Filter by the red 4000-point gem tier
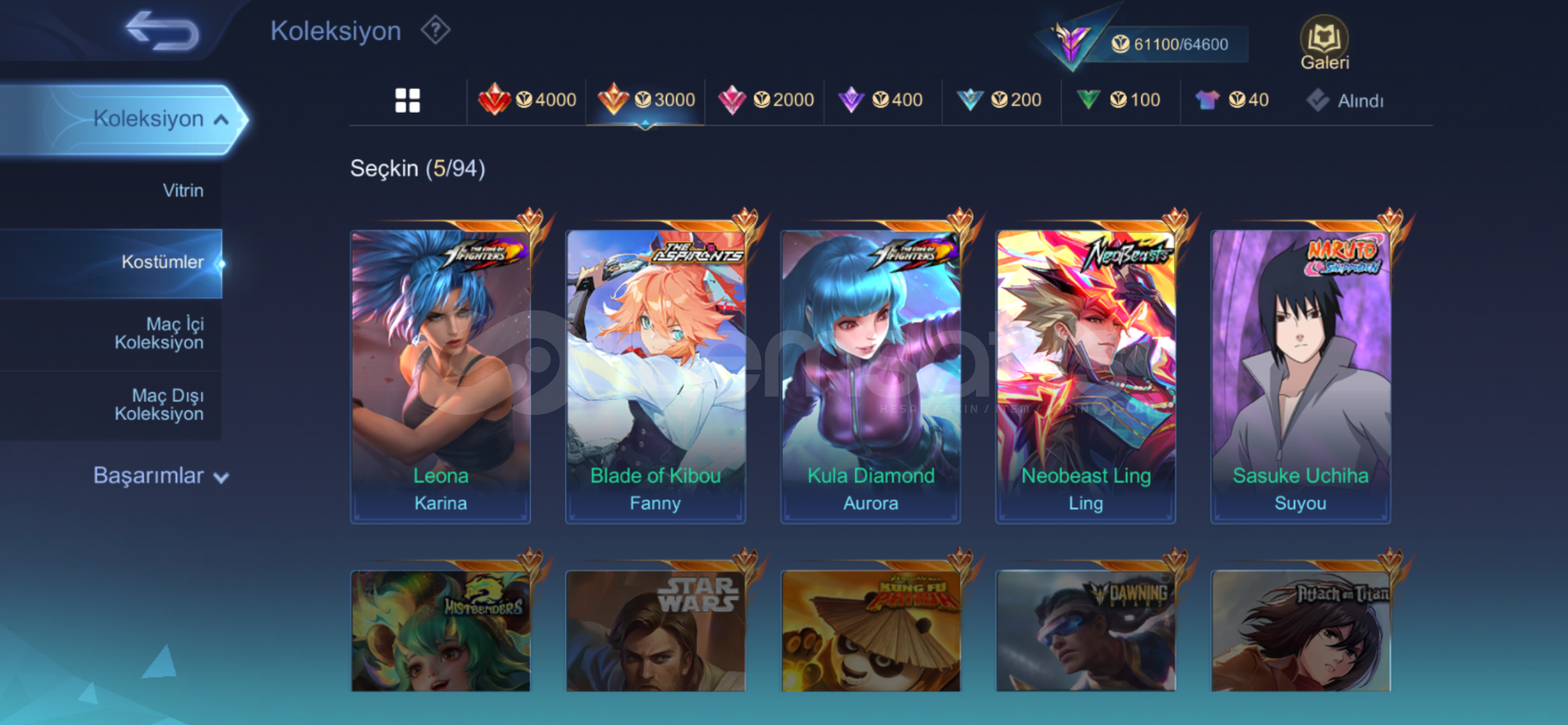This screenshot has height=725, width=1568. [x=527, y=100]
